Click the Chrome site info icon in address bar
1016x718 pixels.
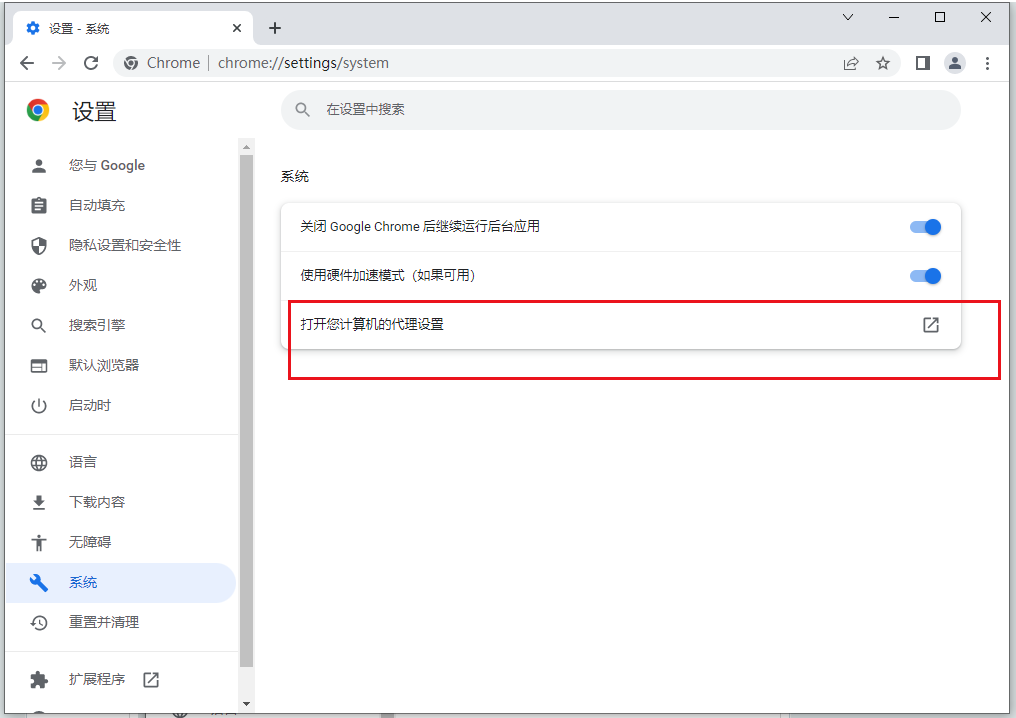[x=131, y=63]
